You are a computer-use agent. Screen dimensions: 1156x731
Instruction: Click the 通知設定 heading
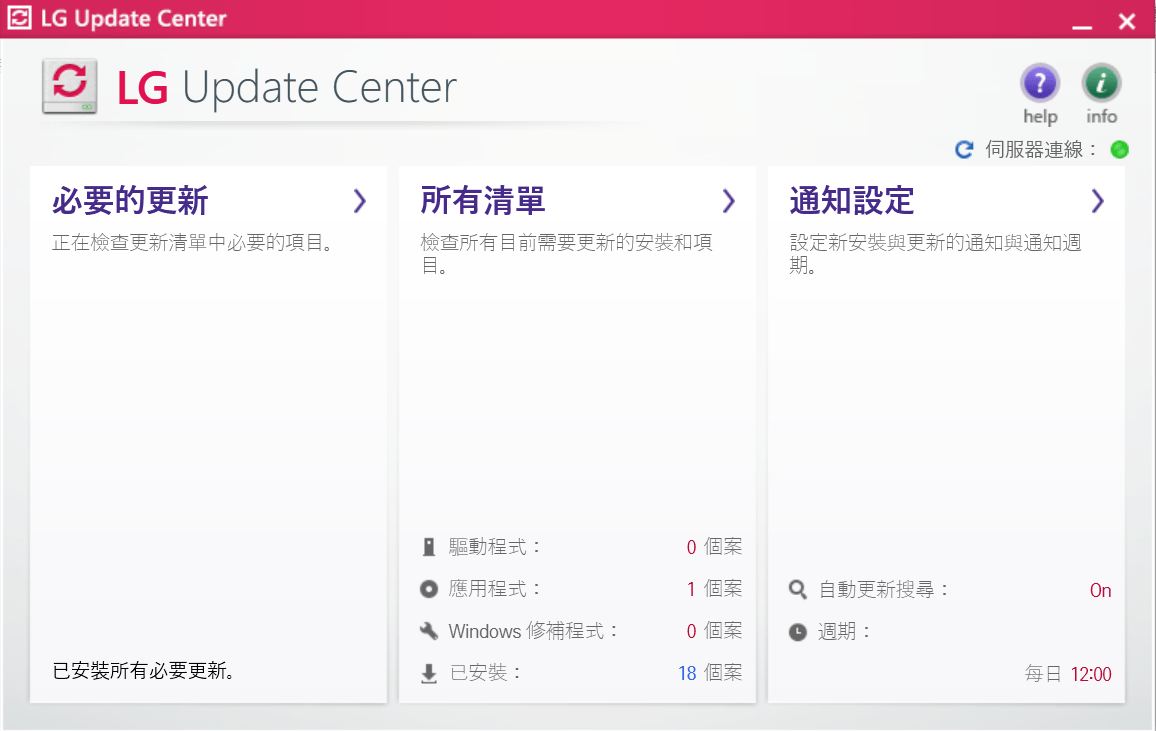click(852, 201)
